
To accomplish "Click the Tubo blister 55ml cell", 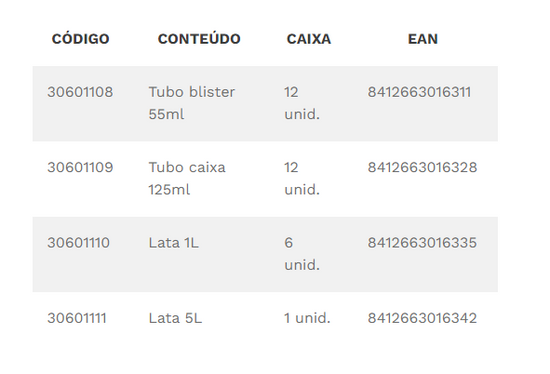I will (192, 103).
